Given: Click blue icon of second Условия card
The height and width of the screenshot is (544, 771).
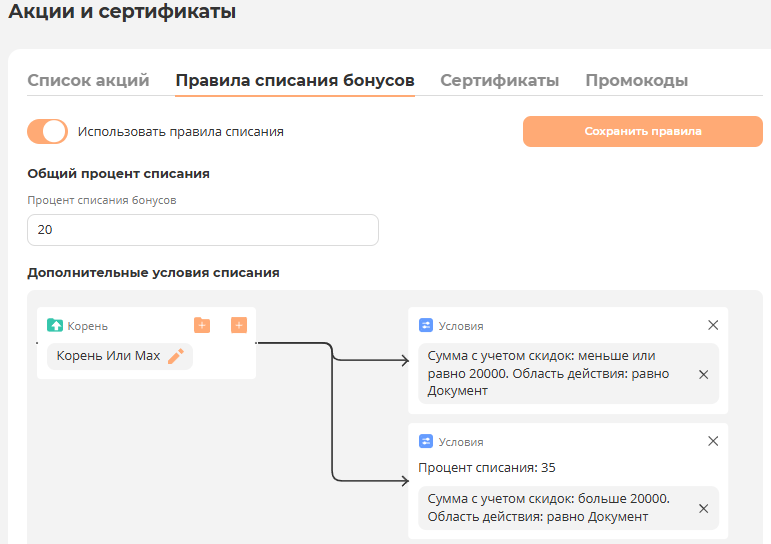Looking at the screenshot, I should [426, 441].
